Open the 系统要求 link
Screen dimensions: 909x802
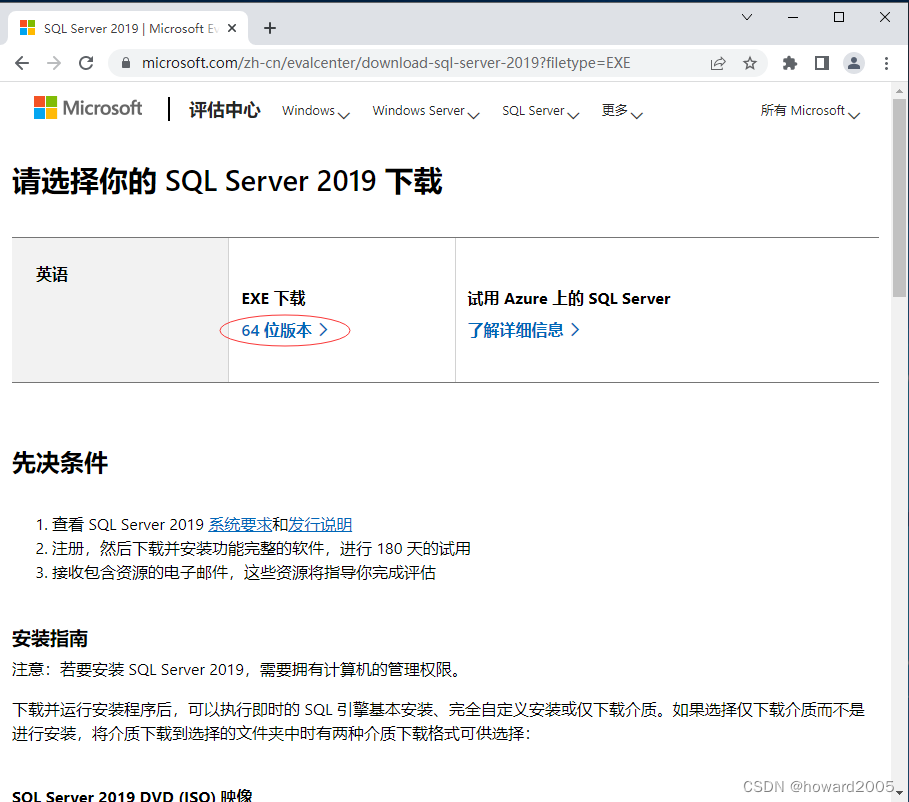[x=240, y=525]
